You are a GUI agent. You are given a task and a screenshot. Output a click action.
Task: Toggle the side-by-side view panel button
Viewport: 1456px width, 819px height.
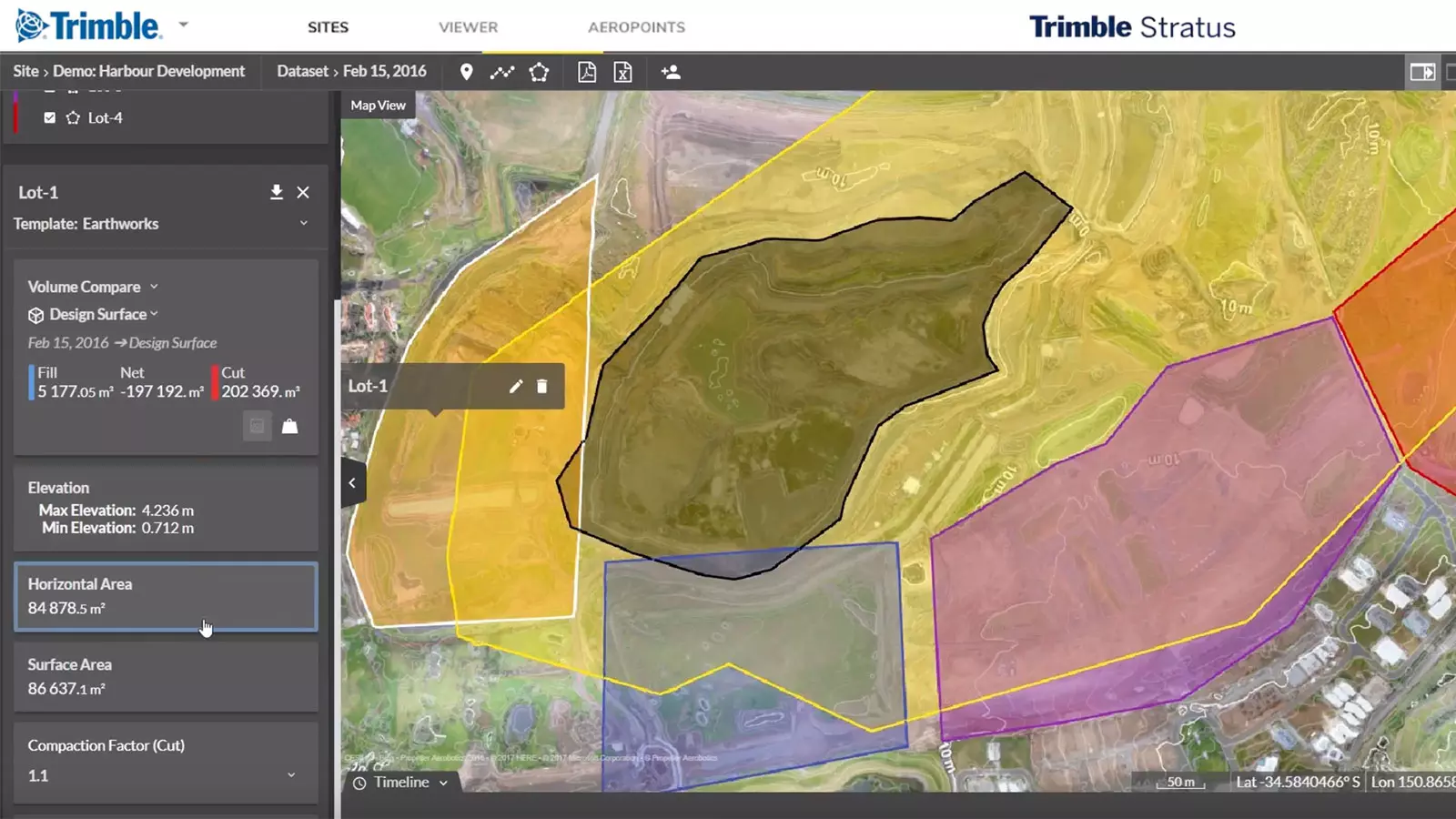tap(1422, 72)
